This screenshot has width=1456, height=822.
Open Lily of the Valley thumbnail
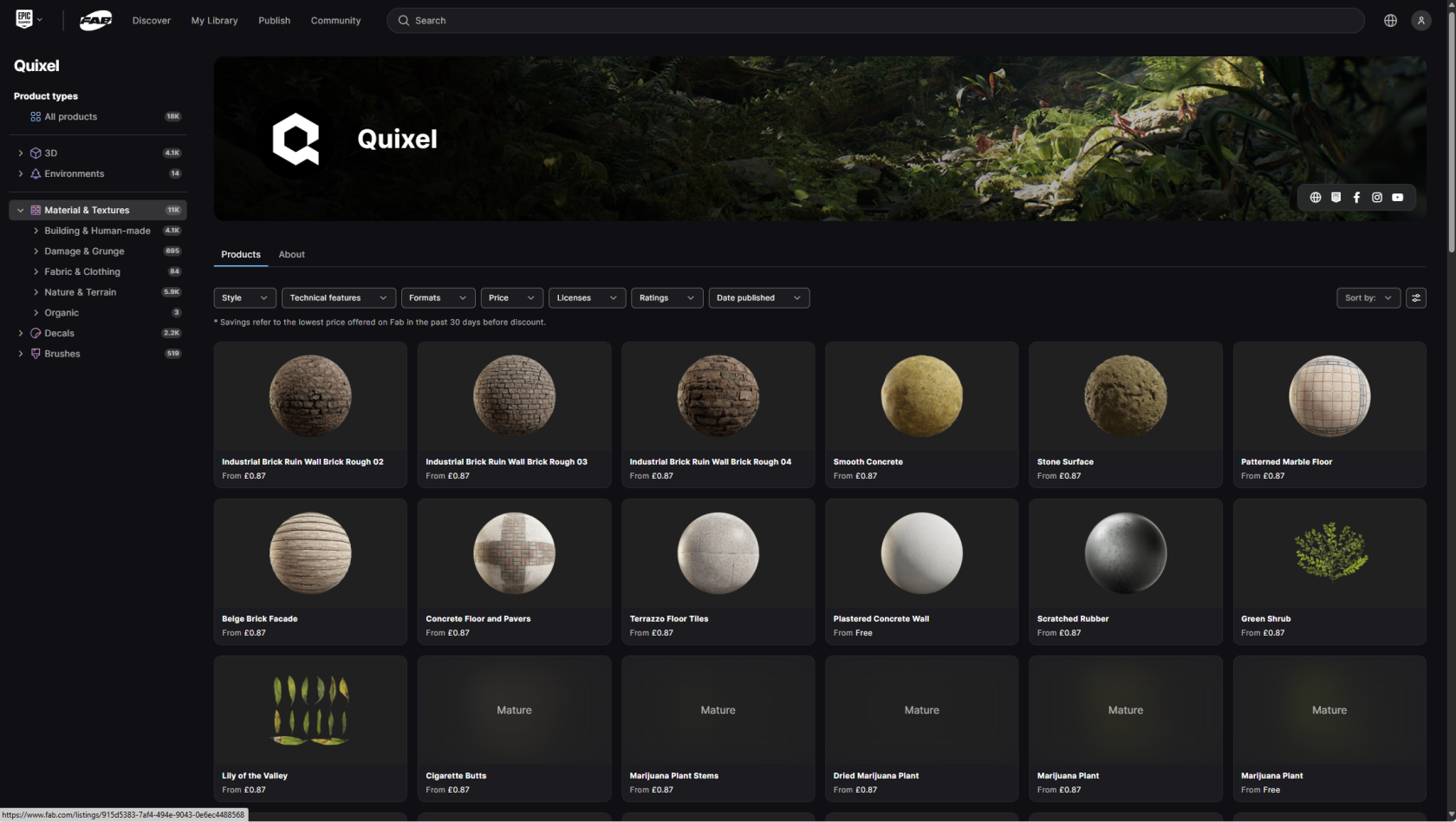point(310,710)
